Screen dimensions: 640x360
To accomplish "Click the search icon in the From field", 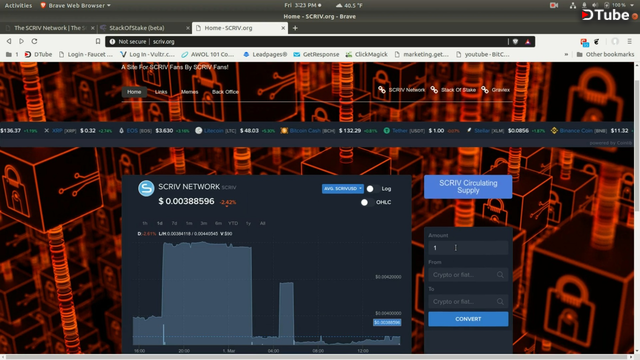I will click(500, 275).
